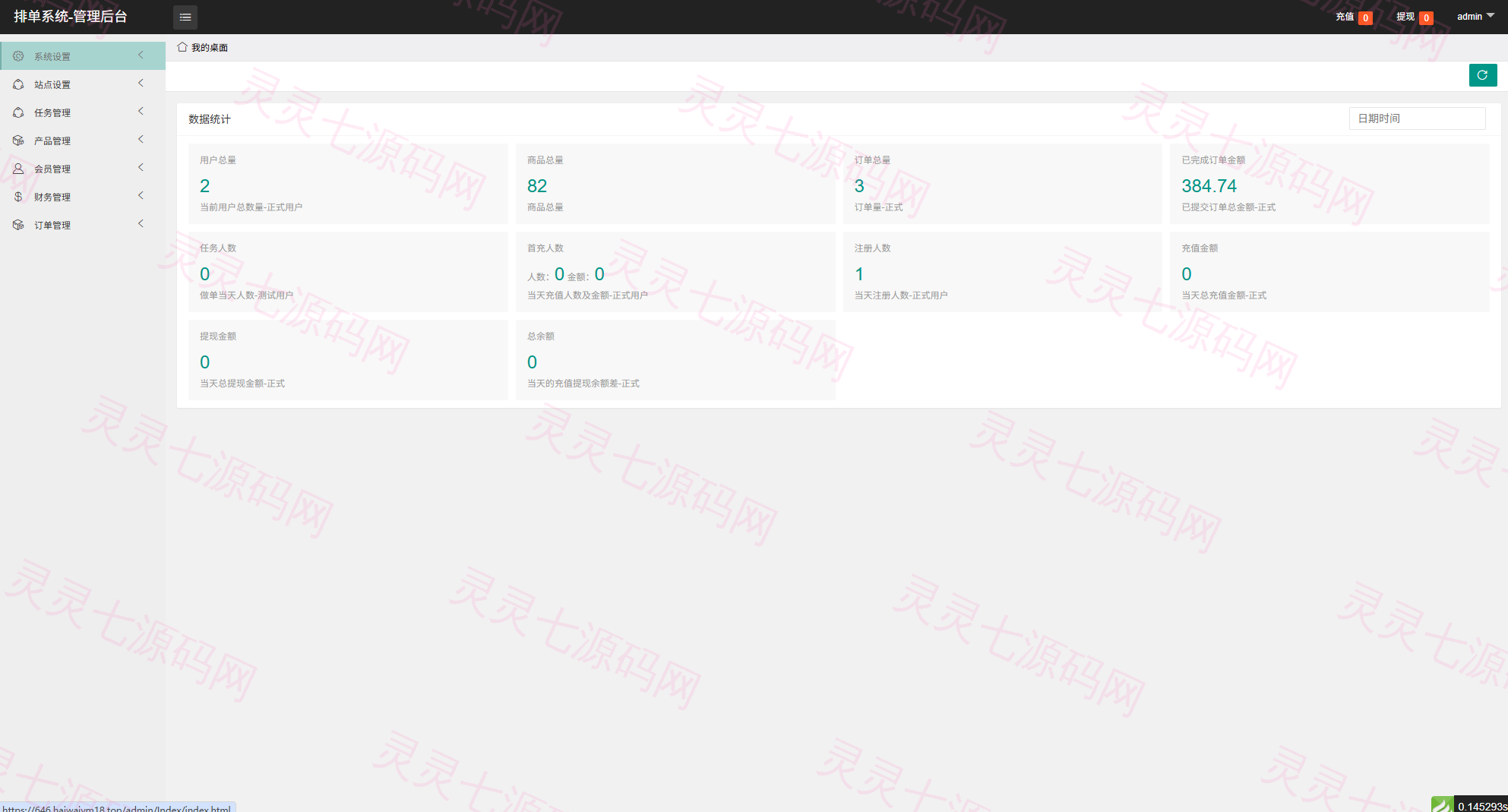
Task: Expand the 会员管理 chevron
Action: (x=141, y=168)
